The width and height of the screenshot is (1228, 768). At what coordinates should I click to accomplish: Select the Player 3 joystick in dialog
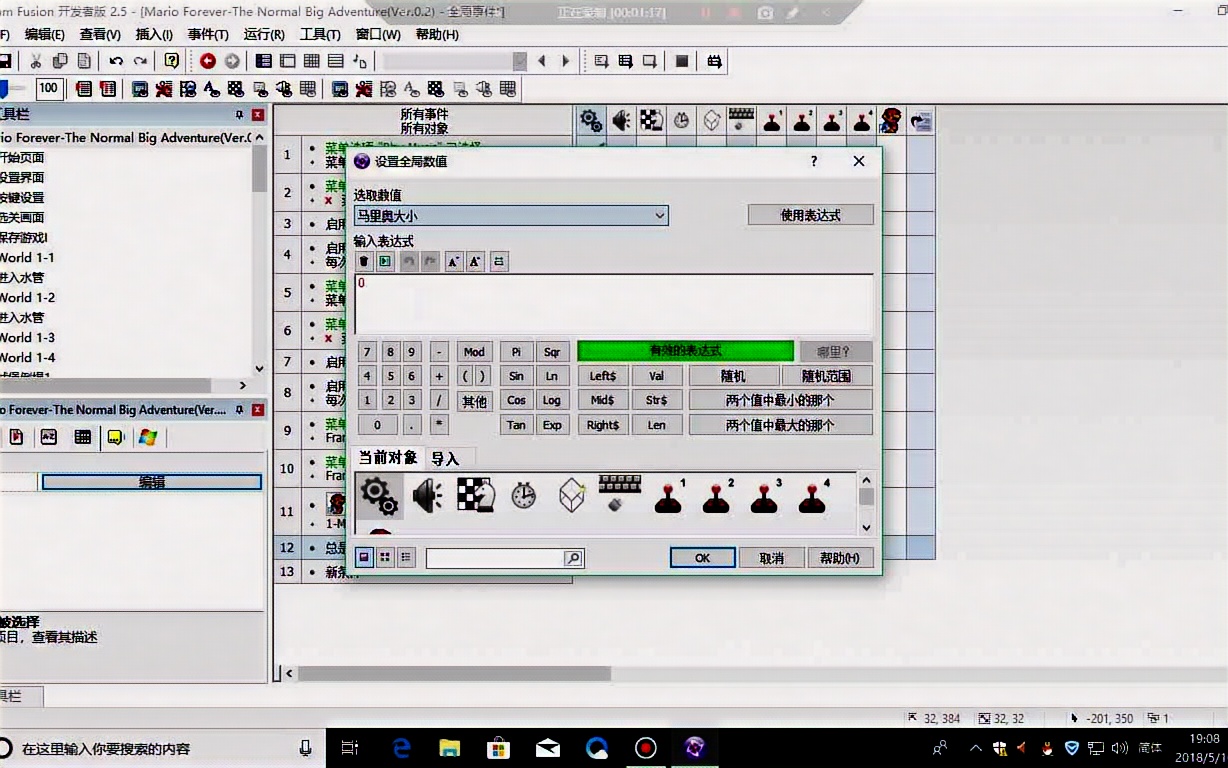764,496
